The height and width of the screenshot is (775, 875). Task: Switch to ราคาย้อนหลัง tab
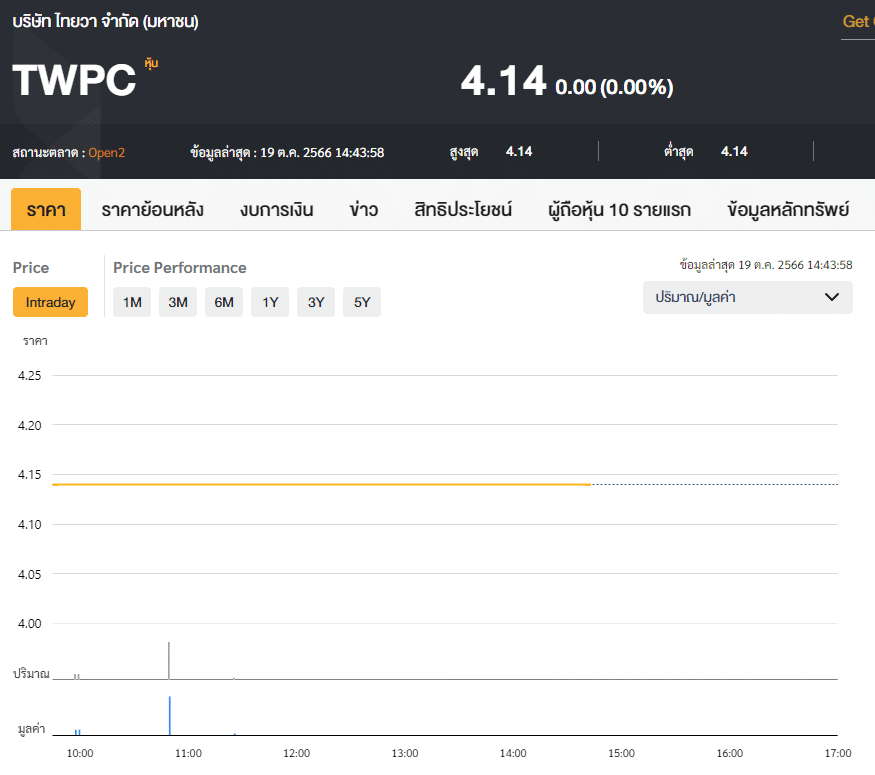point(152,210)
